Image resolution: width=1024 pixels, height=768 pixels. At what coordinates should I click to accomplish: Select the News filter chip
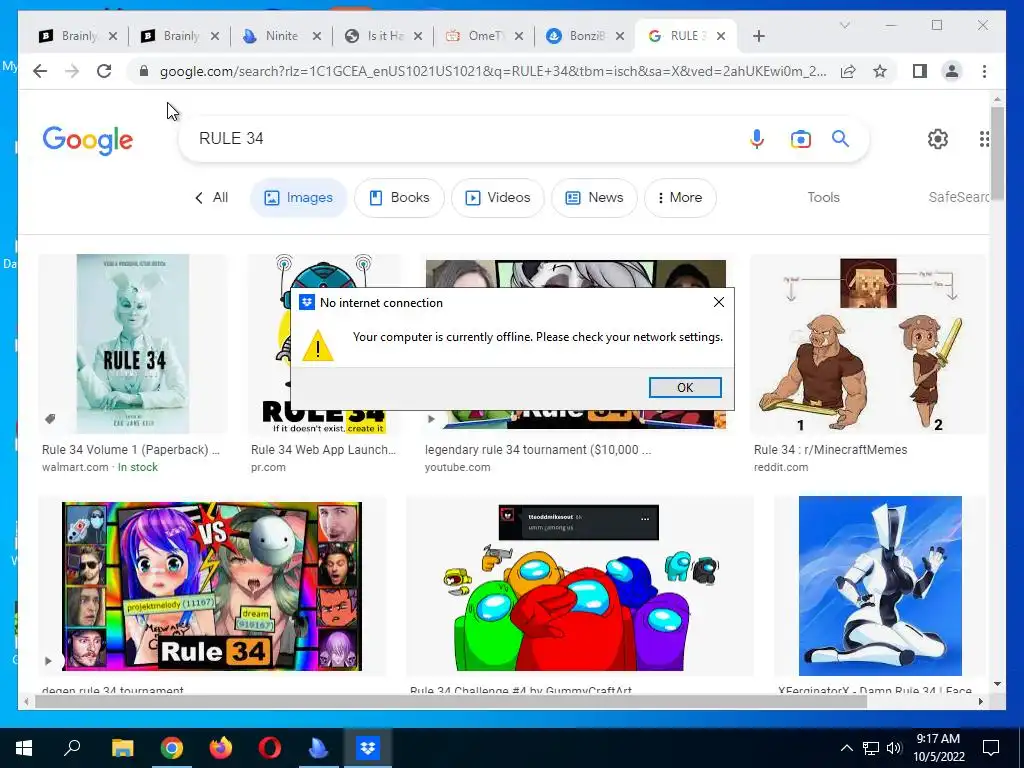(594, 197)
